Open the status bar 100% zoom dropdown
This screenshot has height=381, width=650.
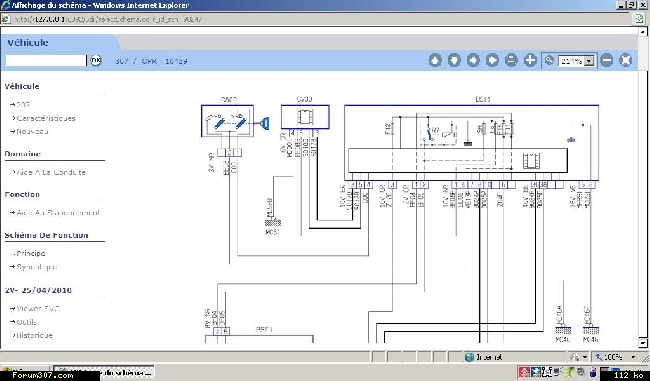point(633,357)
